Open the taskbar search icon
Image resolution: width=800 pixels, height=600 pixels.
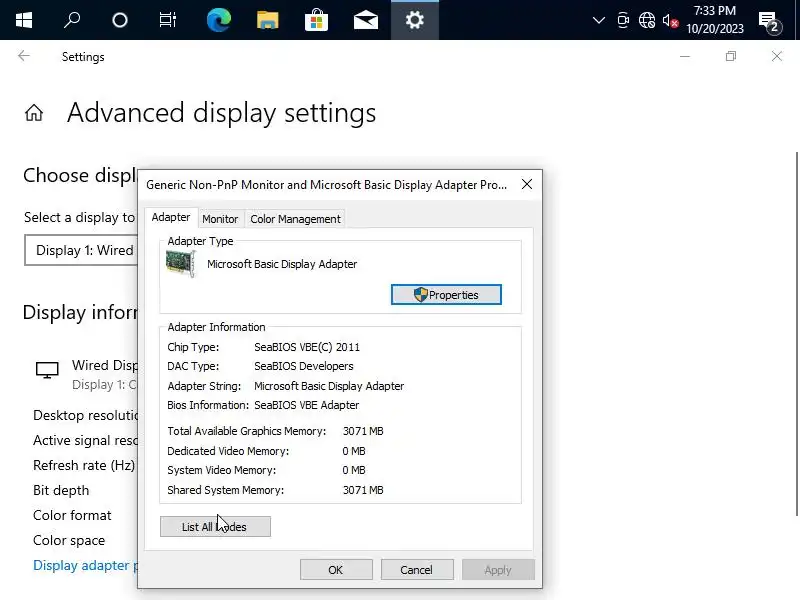(72, 20)
